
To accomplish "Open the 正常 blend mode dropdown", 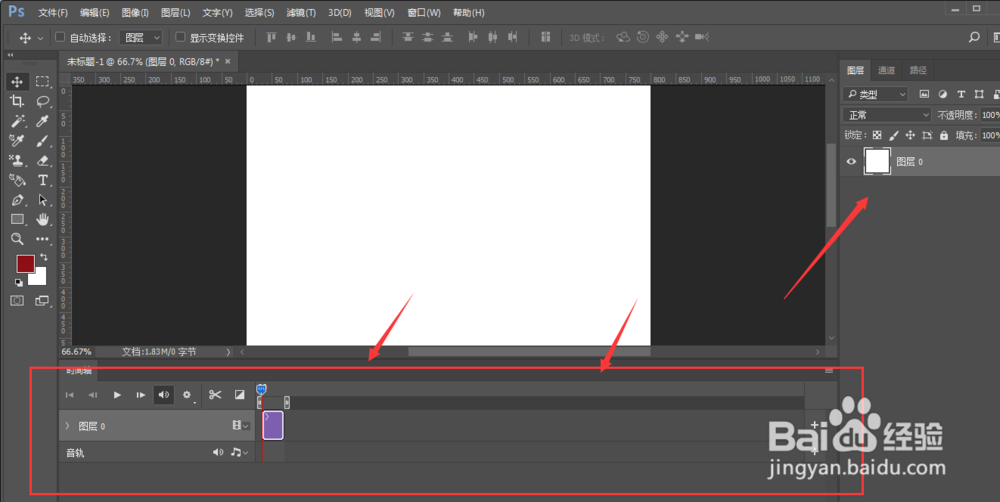I will 887,115.
